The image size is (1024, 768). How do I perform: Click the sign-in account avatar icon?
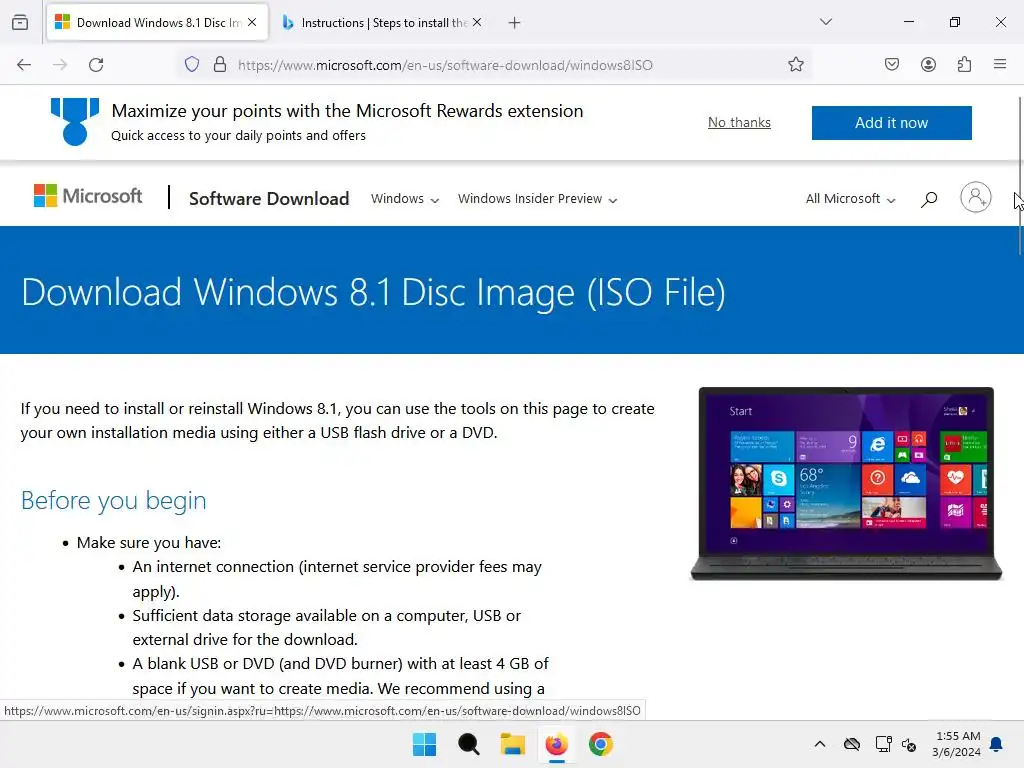click(976, 197)
